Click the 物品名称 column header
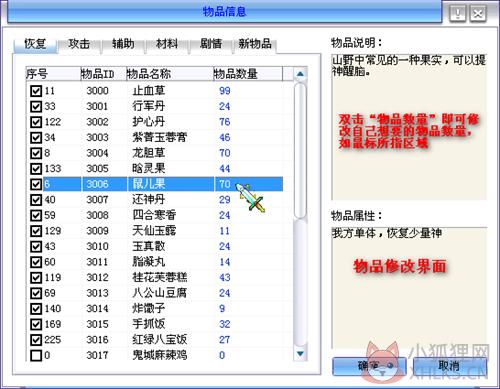500x389 pixels. click(x=170, y=74)
